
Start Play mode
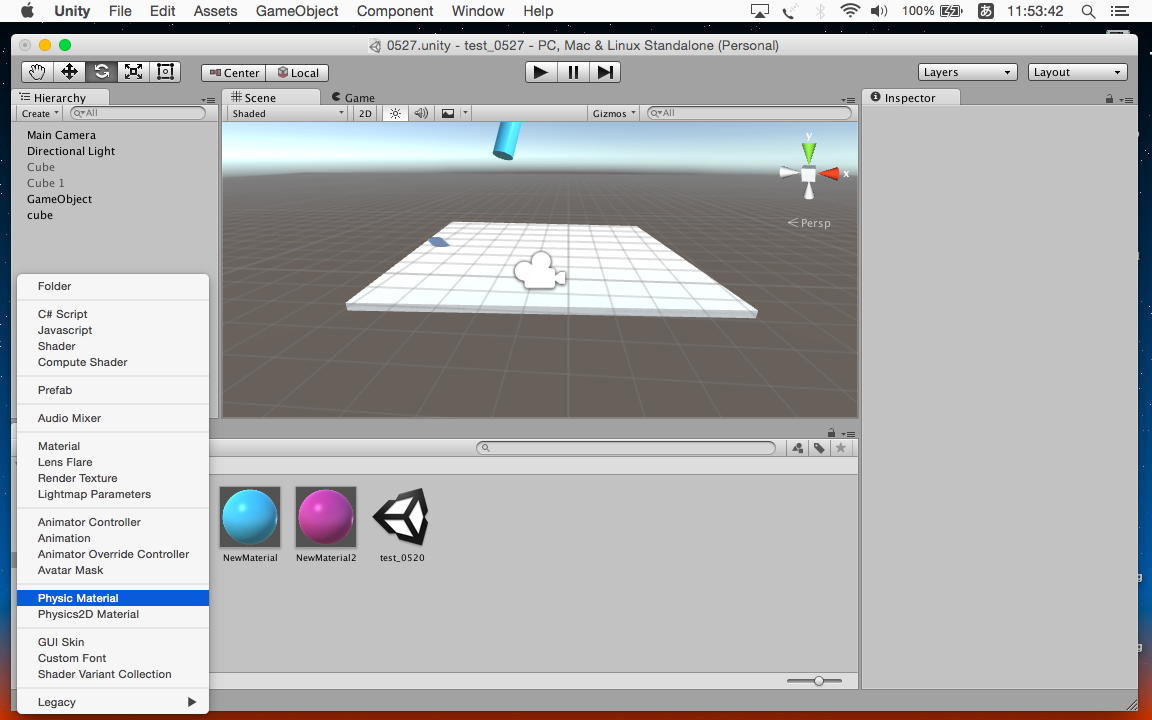(541, 72)
